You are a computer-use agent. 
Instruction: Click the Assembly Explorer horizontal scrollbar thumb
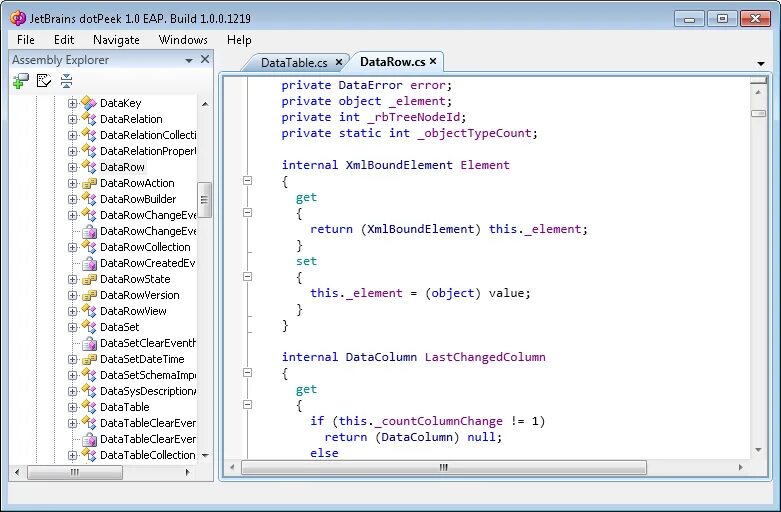(x=75, y=472)
